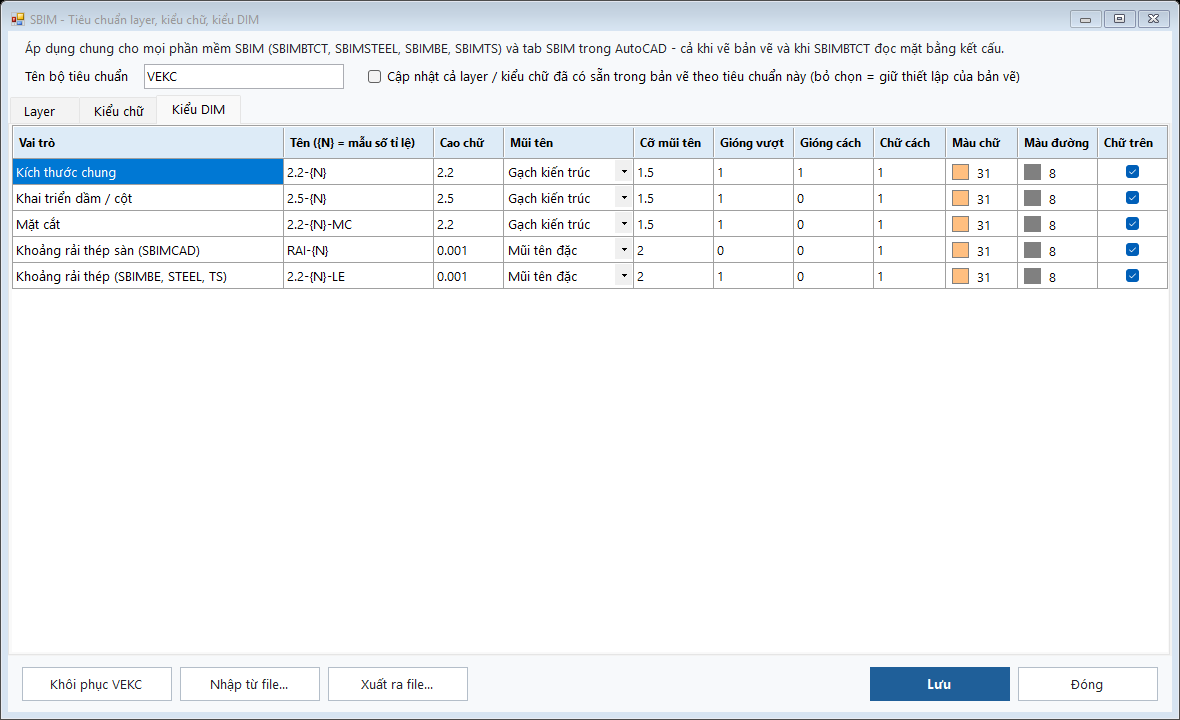This screenshot has width=1180, height=720.
Task: Click the name cell RAI-{N}
Action: click(358, 250)
